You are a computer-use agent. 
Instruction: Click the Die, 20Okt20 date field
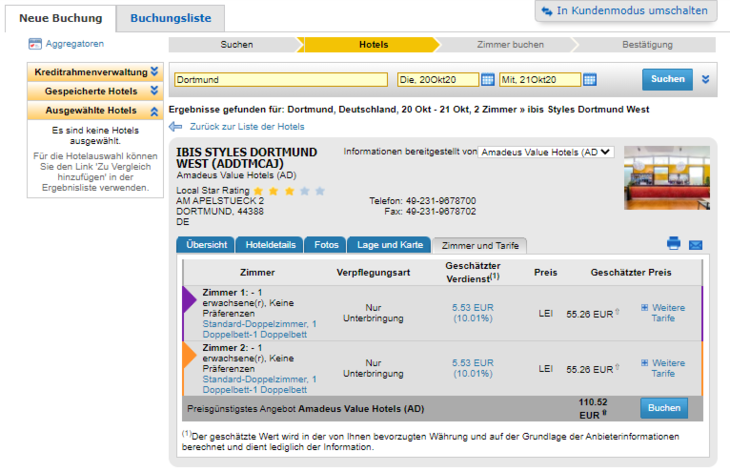pyautogui.click(x=438, y=80)
